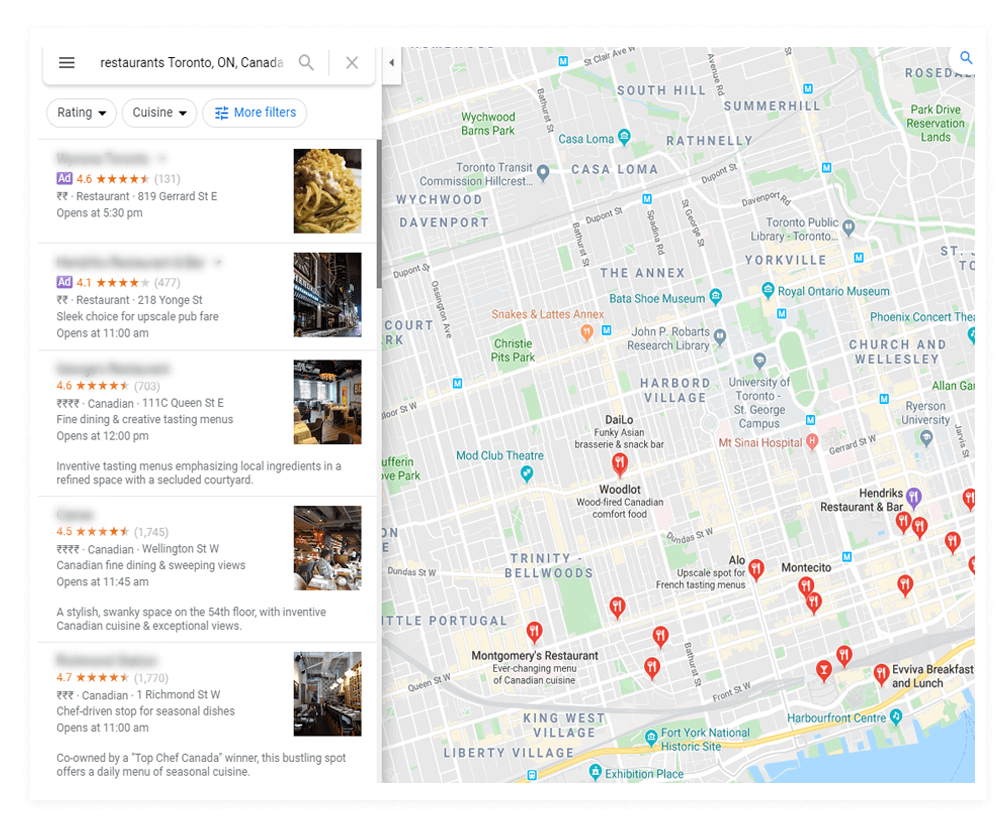Click Wychwood Barns Park label
The height and width of the screenshot is (831, 1007).
tap(488, 123)
